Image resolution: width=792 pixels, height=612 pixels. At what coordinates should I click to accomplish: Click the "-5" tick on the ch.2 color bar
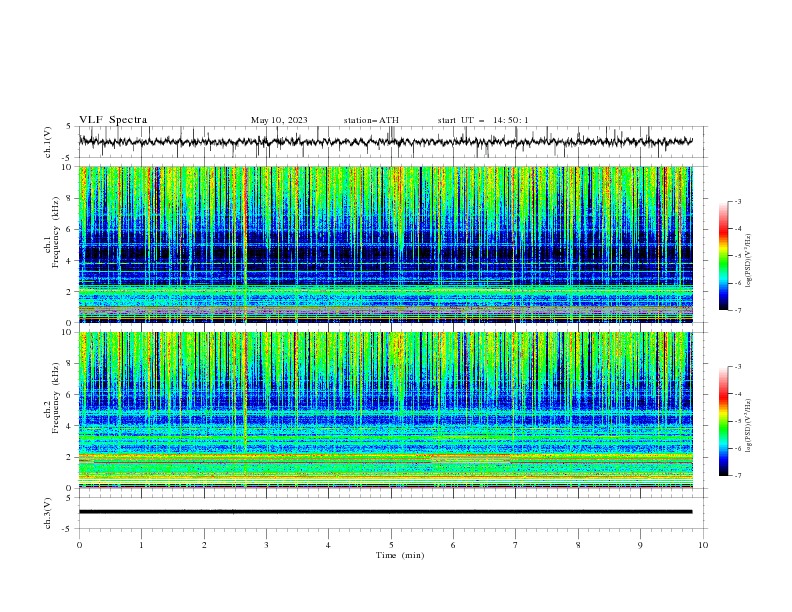coord(738,421)
